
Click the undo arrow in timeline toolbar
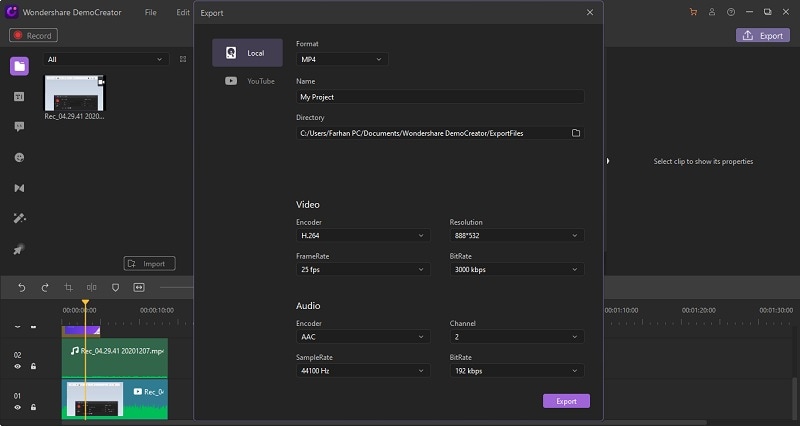[x=21, y=287]
